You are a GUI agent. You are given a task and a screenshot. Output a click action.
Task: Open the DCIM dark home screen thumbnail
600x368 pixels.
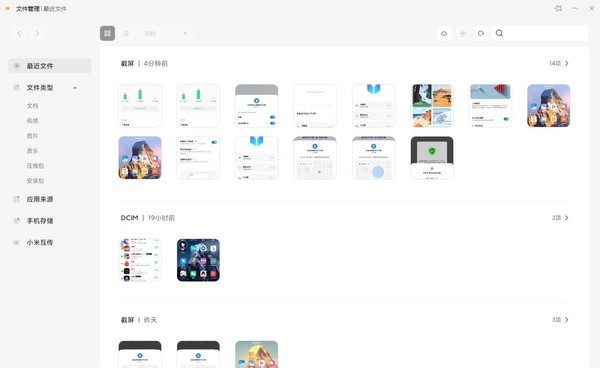[x=198, y=260]
